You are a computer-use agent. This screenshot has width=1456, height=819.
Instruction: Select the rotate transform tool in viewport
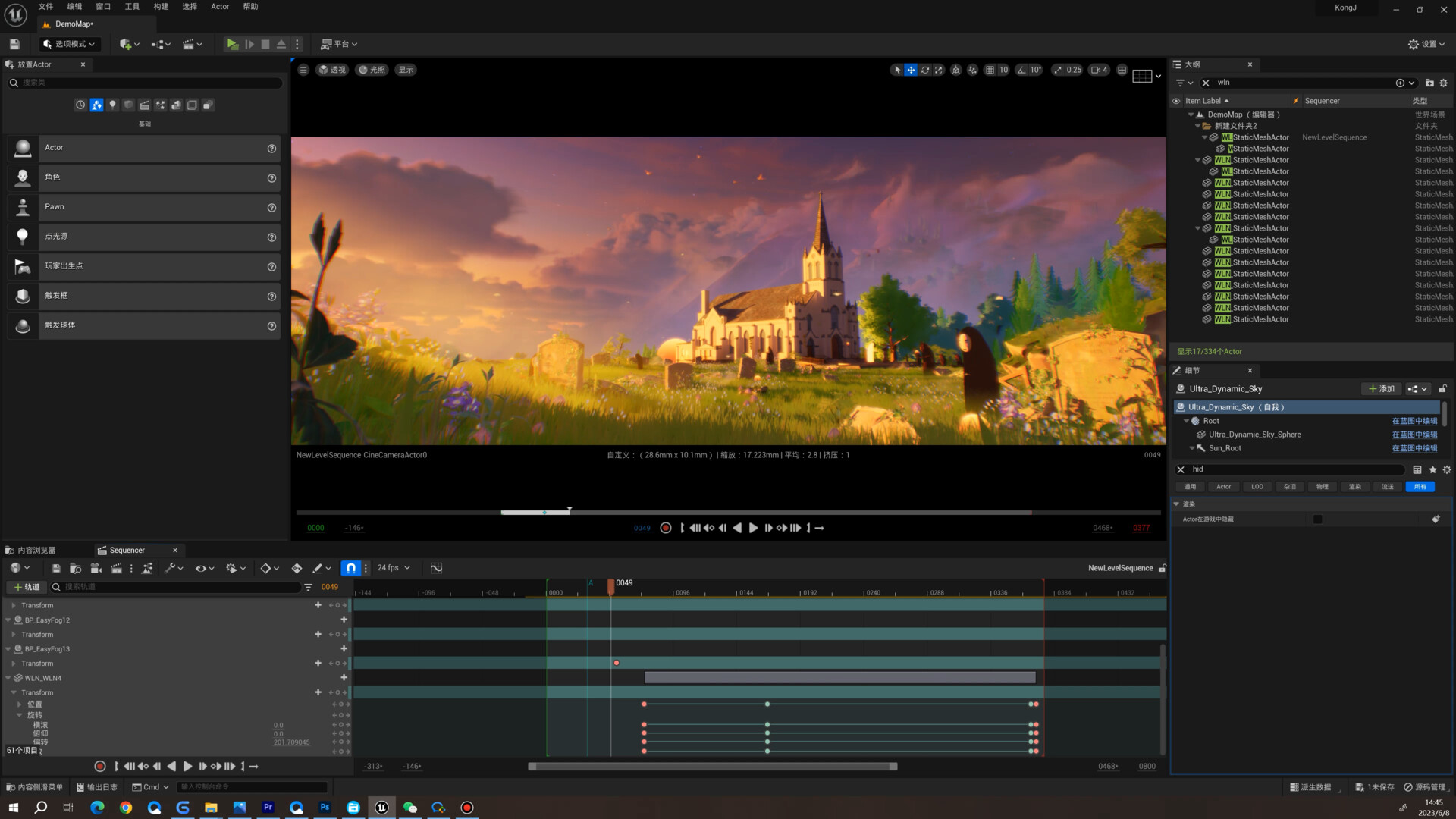point(925,70)
